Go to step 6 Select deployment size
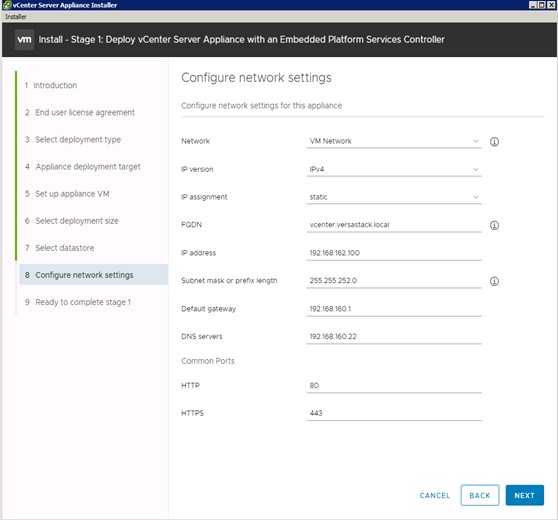This screenshot has height=520, width=558. pyautogui.click(x=72, y=221)
